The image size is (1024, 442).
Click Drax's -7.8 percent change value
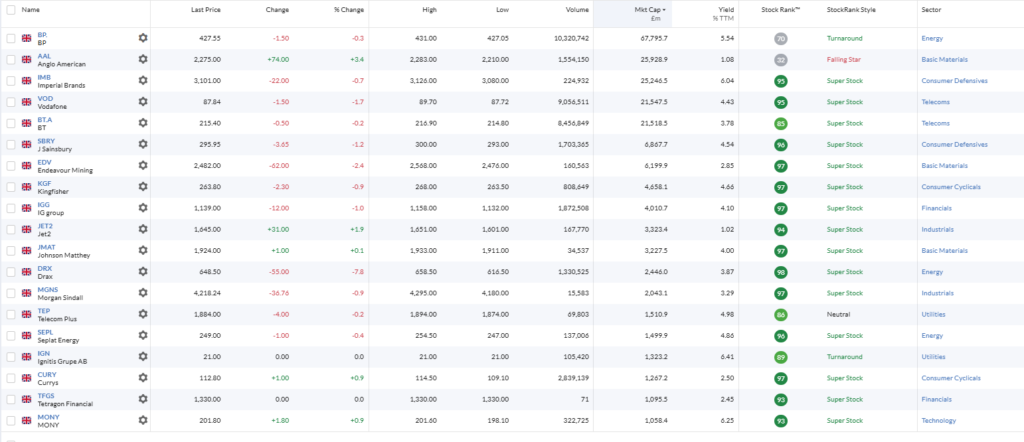(359, 272)
